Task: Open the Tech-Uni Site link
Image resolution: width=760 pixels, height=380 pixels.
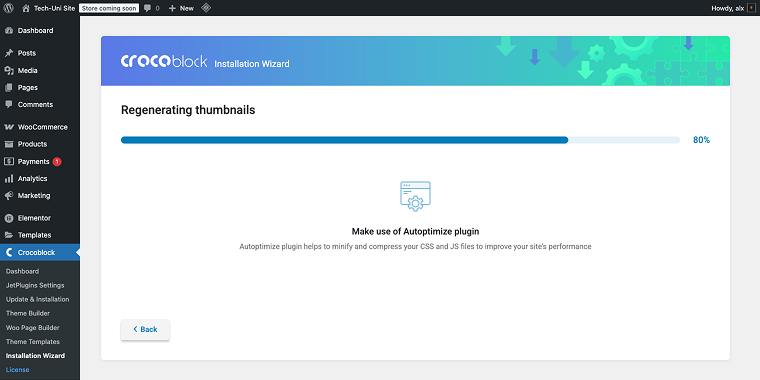Action: click(x=54, y=8)
